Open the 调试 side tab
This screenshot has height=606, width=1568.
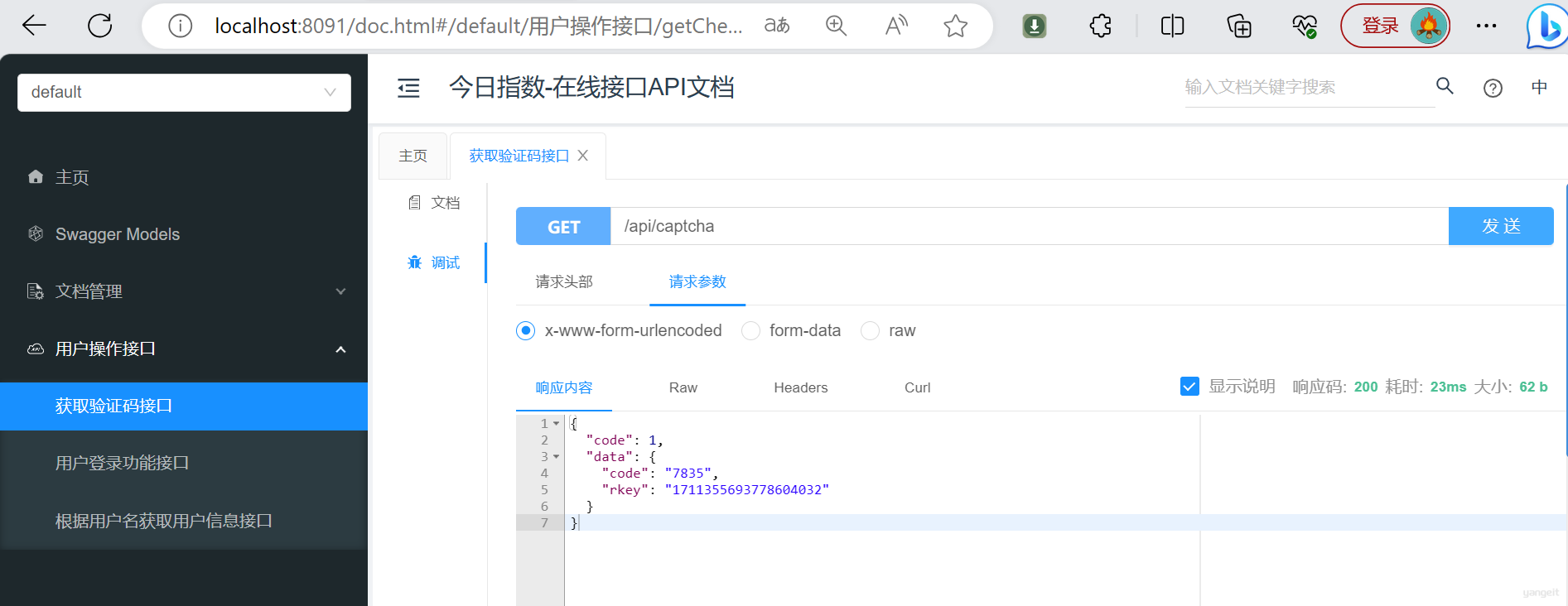(x=434, y=262)
